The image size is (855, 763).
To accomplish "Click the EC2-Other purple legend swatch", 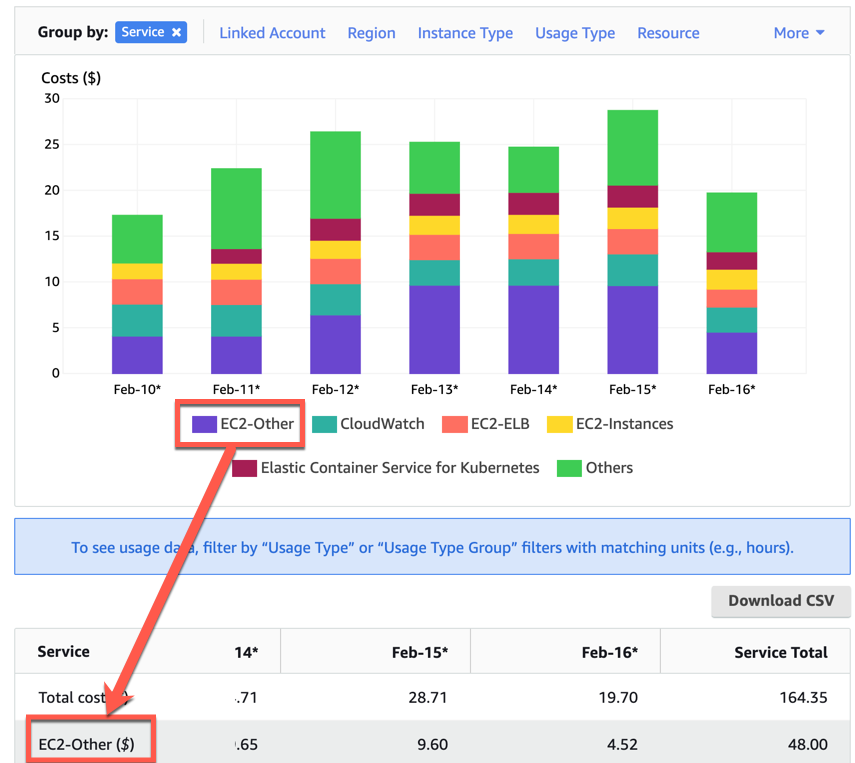I will click(x=204, y=424).
